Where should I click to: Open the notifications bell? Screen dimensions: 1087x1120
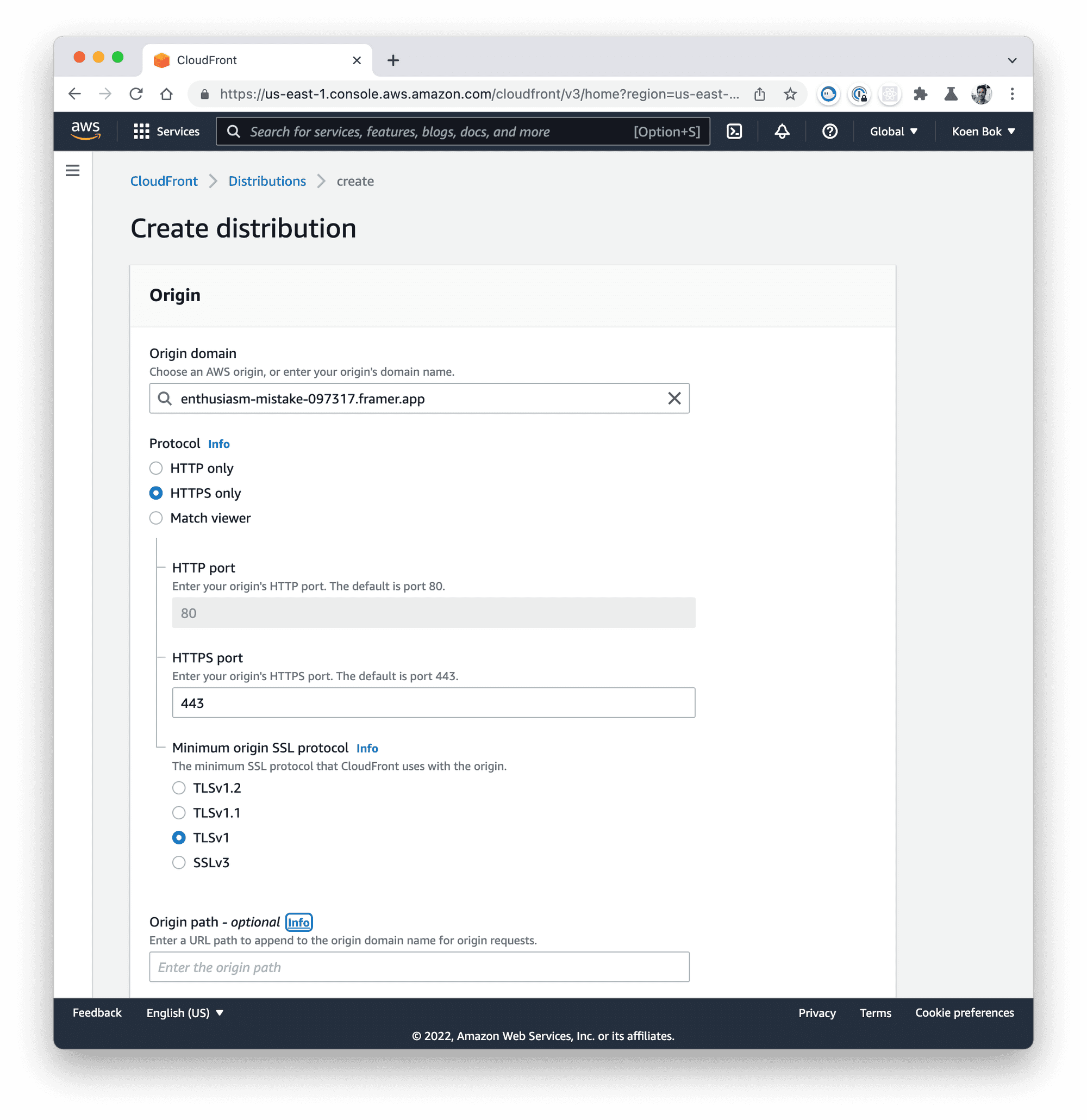782,132
